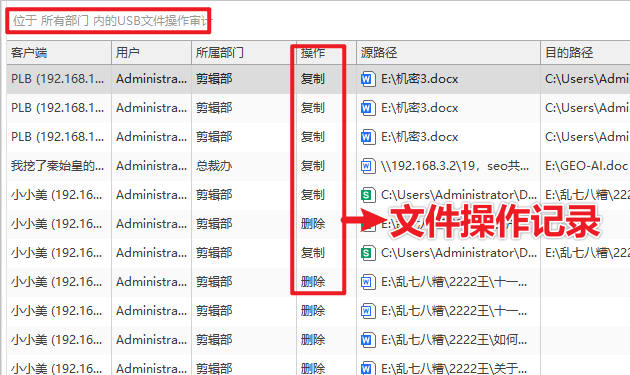The width and height of the screenshot is (630, 375).
Task: Click the 目的路径 column header
Action: coord(585,53)
